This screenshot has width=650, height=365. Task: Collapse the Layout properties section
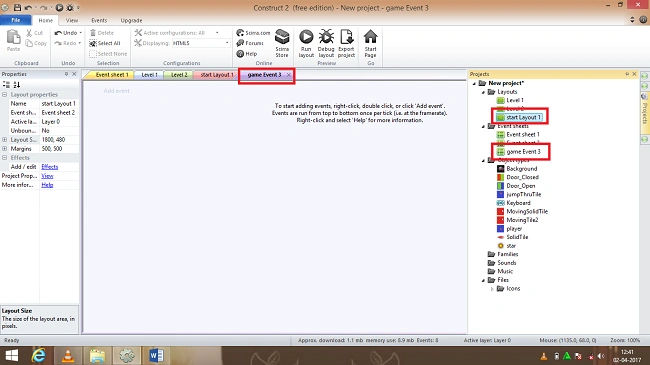point(5,95)
